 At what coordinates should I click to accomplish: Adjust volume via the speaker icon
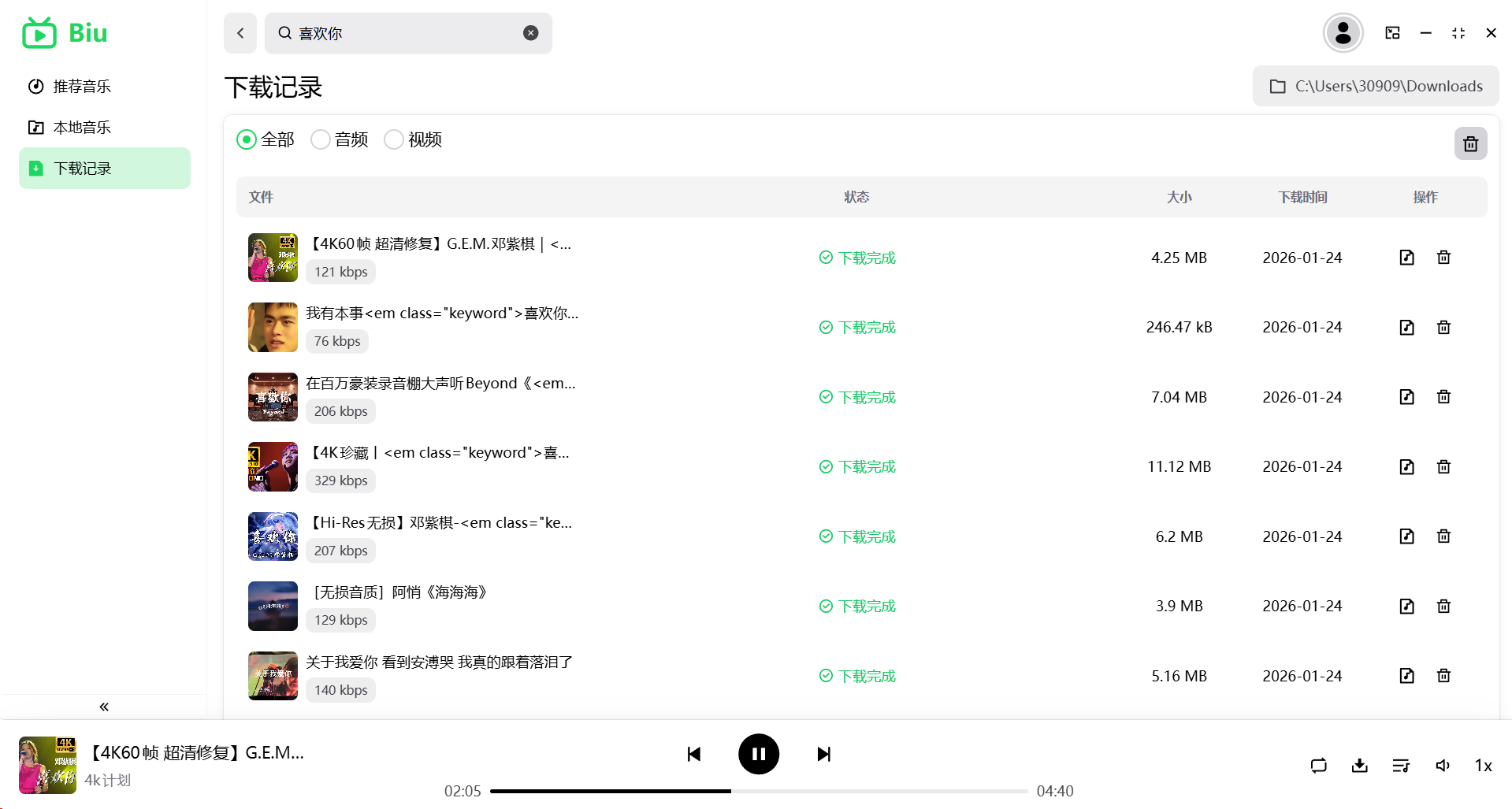pyautogui.click(x=1442, y=765)
